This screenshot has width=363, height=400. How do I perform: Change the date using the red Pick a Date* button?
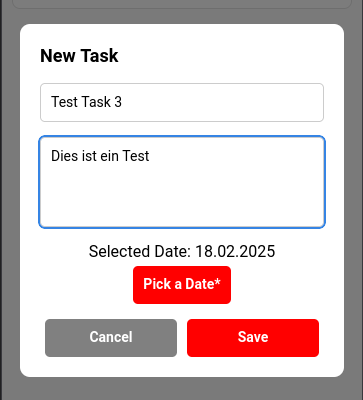pos(182,285)
